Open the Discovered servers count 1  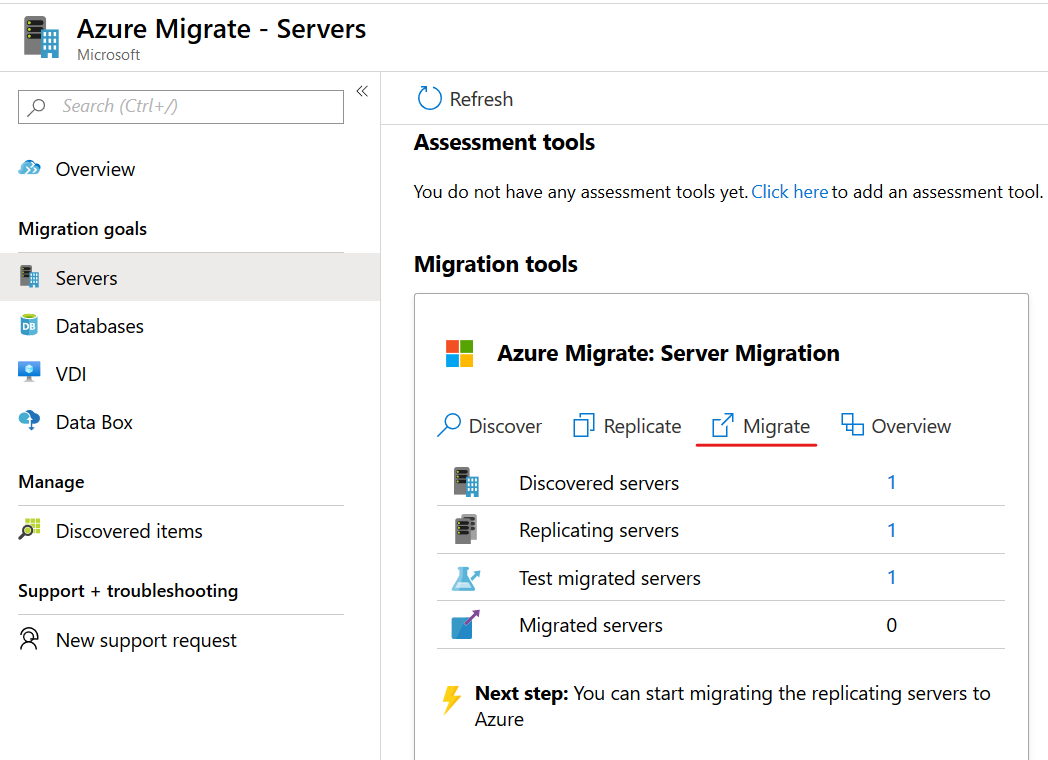point(891,483)
